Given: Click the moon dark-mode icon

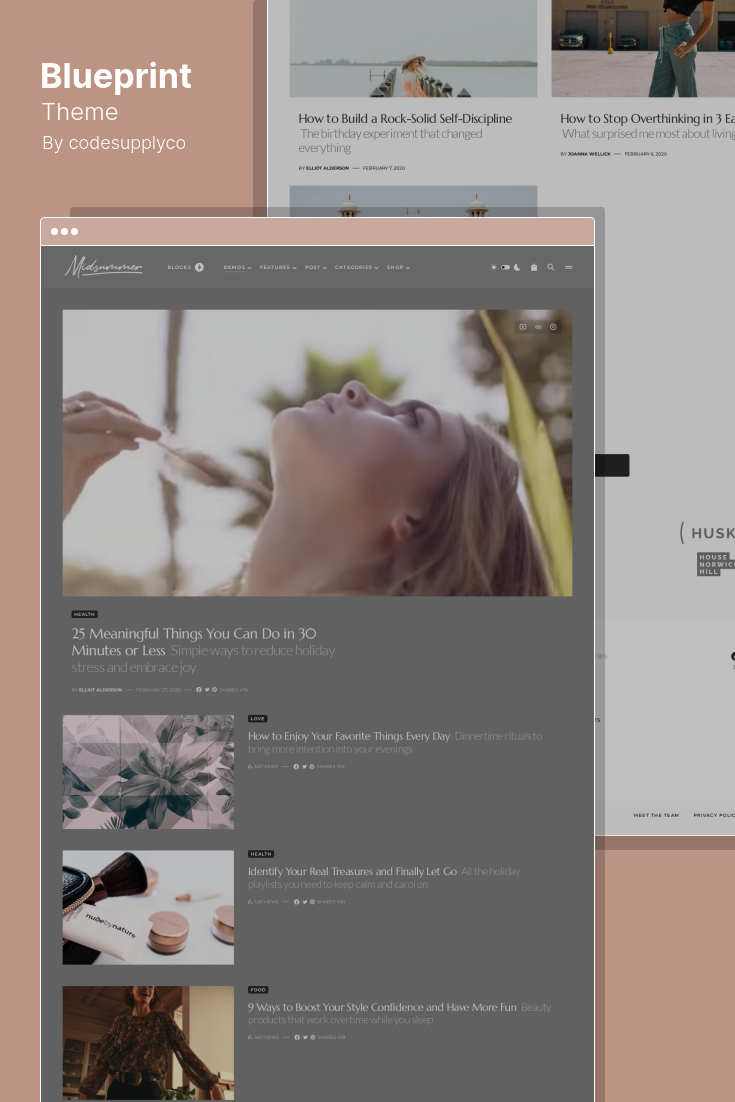Looking at the screenshot, I should [517, 267].
